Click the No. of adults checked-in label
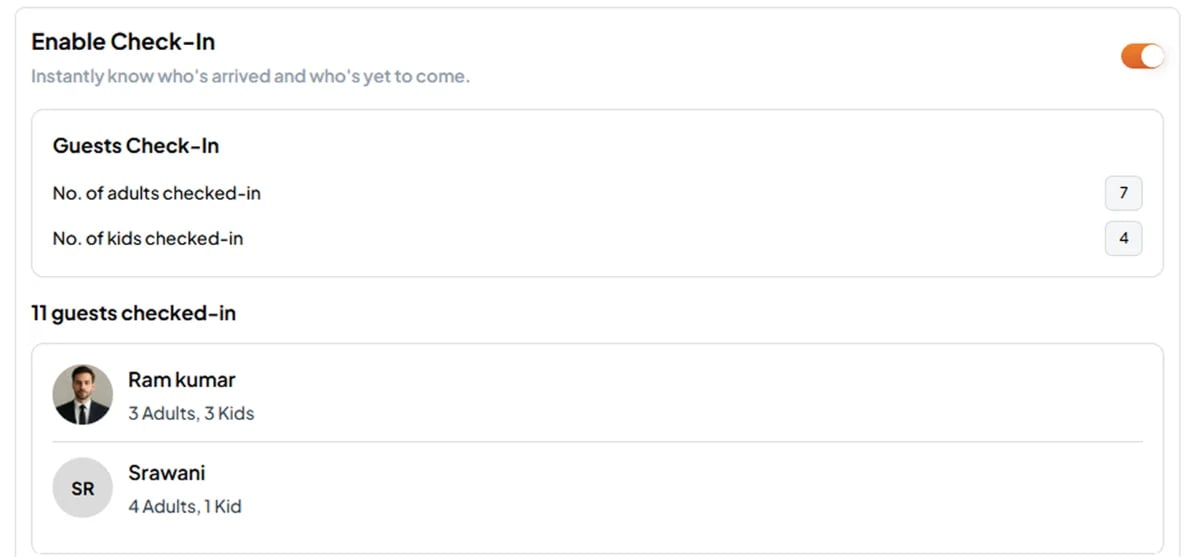 tap(156, 193)
